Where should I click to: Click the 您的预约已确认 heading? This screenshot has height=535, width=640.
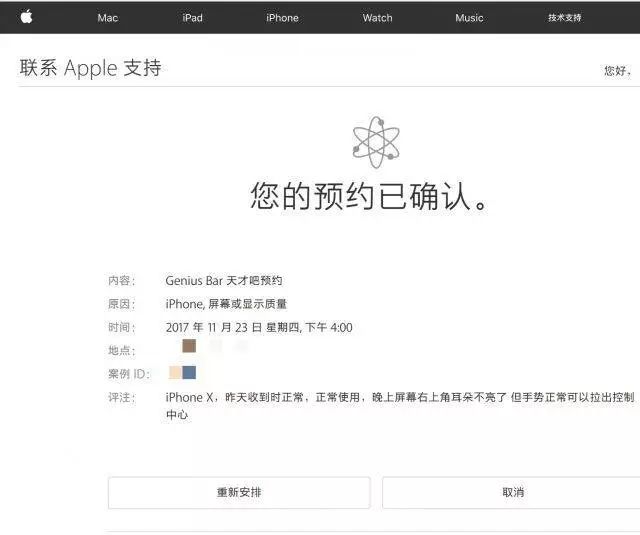[369, 196]
